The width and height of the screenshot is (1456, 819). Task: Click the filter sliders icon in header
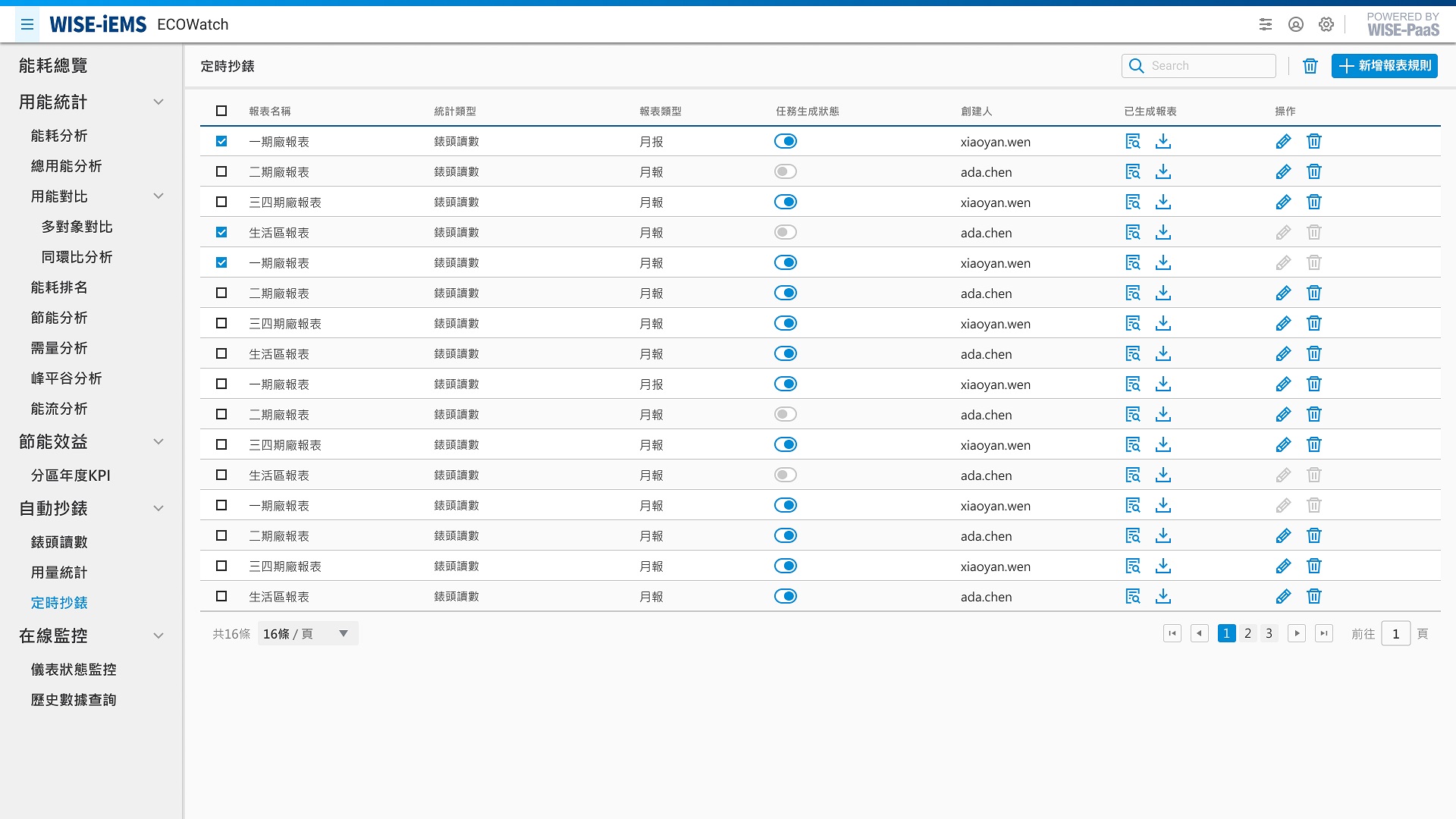pyautogui.click(x=1266, y=24)
